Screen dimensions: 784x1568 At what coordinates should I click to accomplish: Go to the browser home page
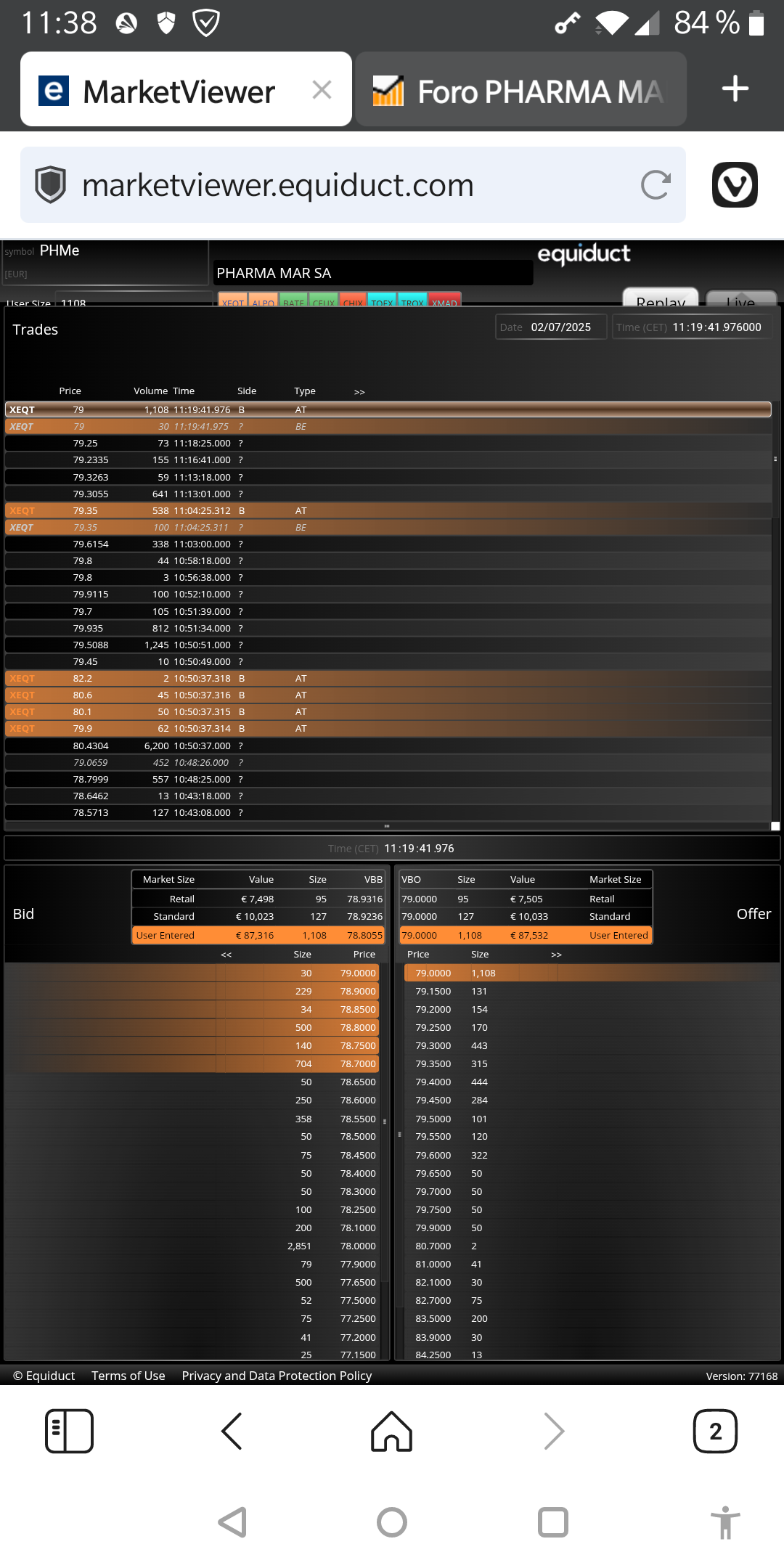point(392,1431)
